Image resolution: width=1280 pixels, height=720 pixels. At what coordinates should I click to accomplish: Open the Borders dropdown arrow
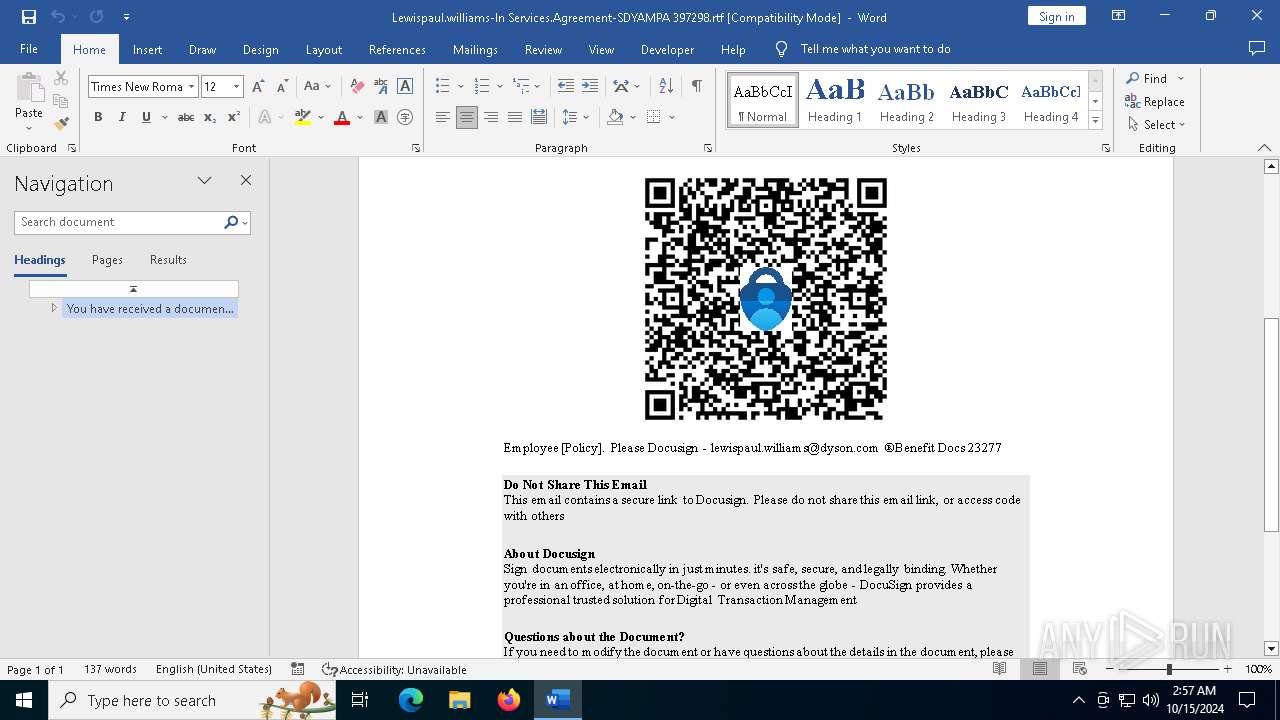tap(672, 117)
